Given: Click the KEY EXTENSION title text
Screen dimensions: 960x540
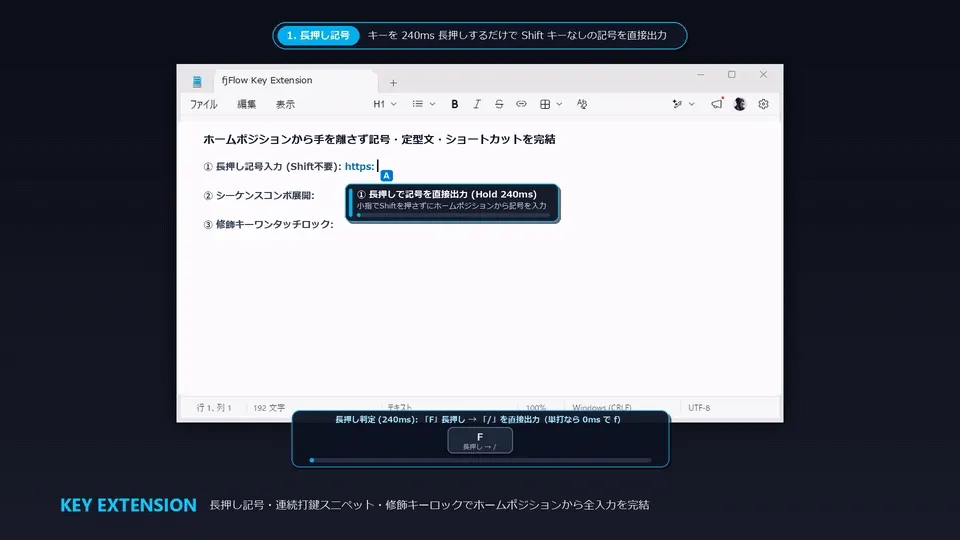Looking at the screenshot, I should 129,505.
